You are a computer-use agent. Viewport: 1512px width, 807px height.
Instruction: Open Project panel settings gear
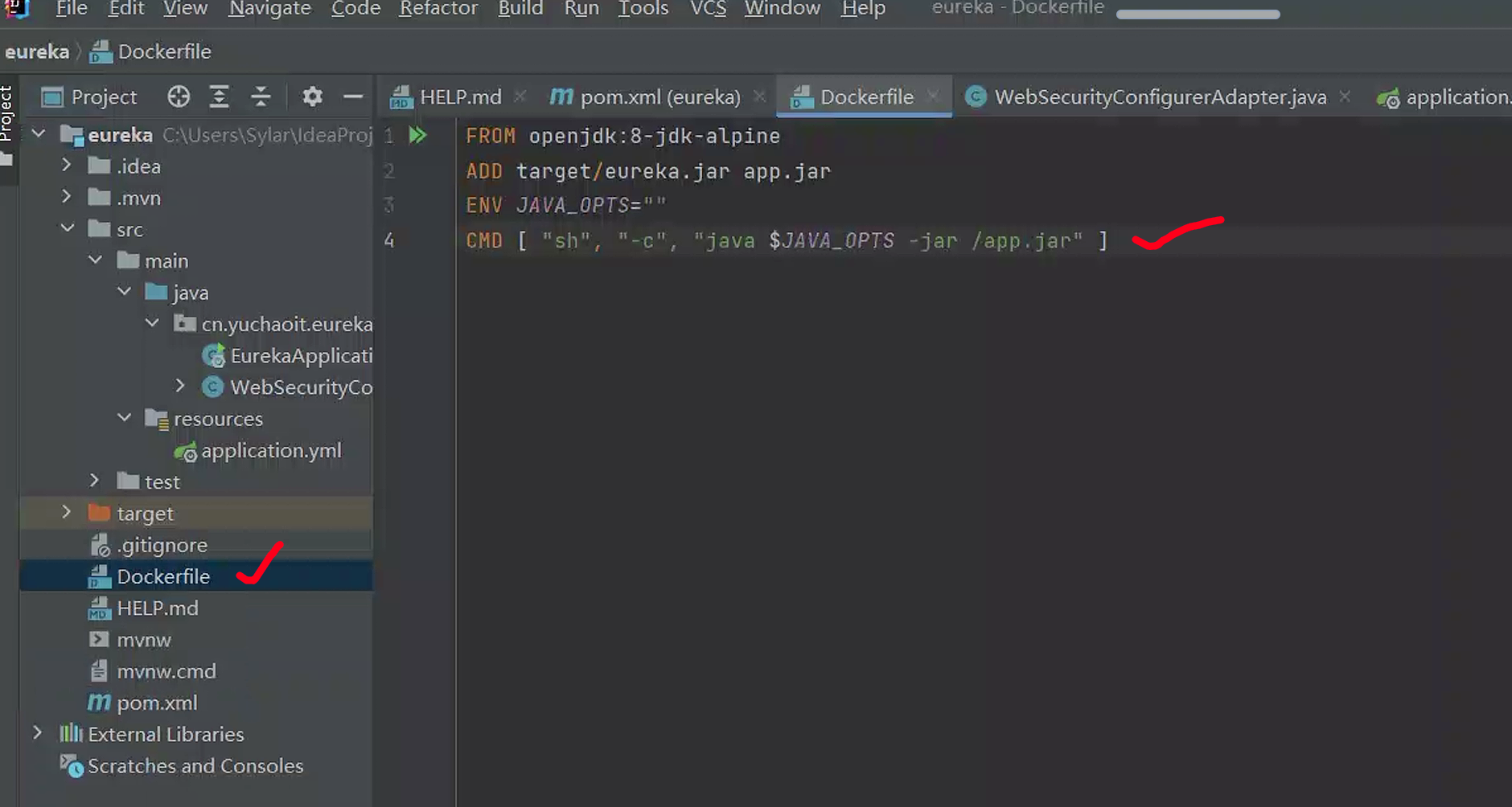[x=312, y=97]
